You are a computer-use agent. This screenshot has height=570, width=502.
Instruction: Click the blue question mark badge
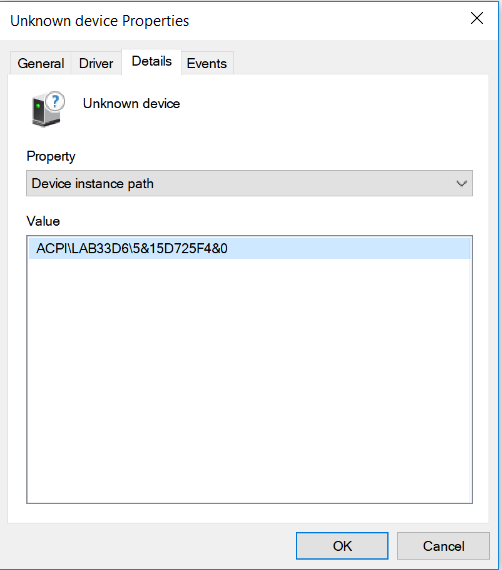tap(56, 101)
